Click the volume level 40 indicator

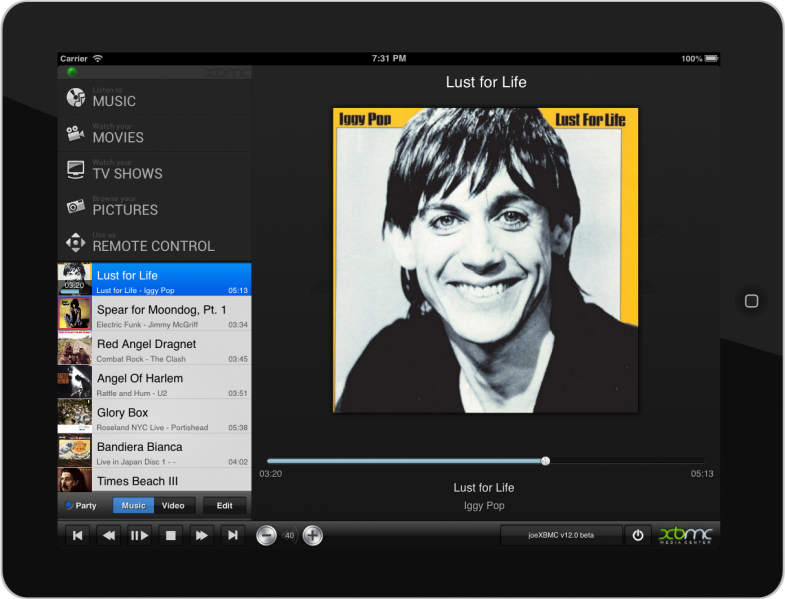click(289, 535)
